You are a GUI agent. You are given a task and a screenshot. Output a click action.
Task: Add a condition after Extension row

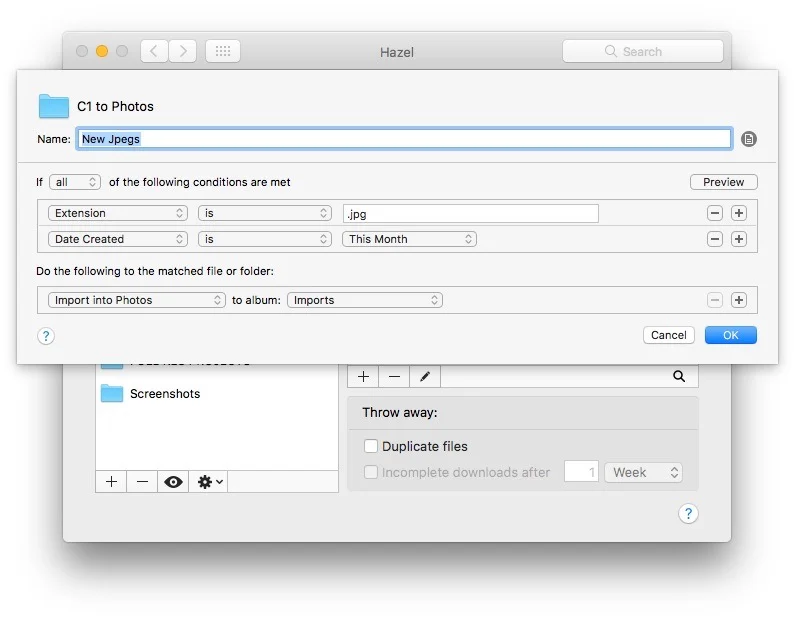(739, 213)
